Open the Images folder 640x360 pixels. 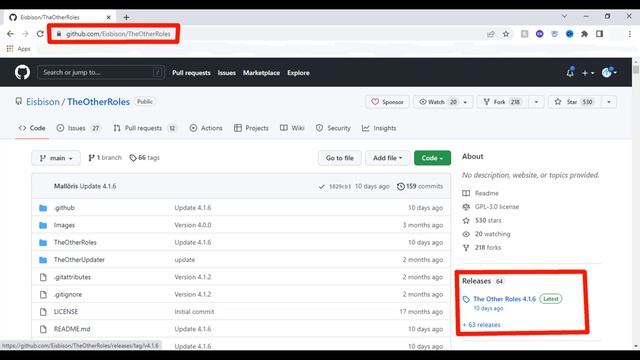coord(64,225)
